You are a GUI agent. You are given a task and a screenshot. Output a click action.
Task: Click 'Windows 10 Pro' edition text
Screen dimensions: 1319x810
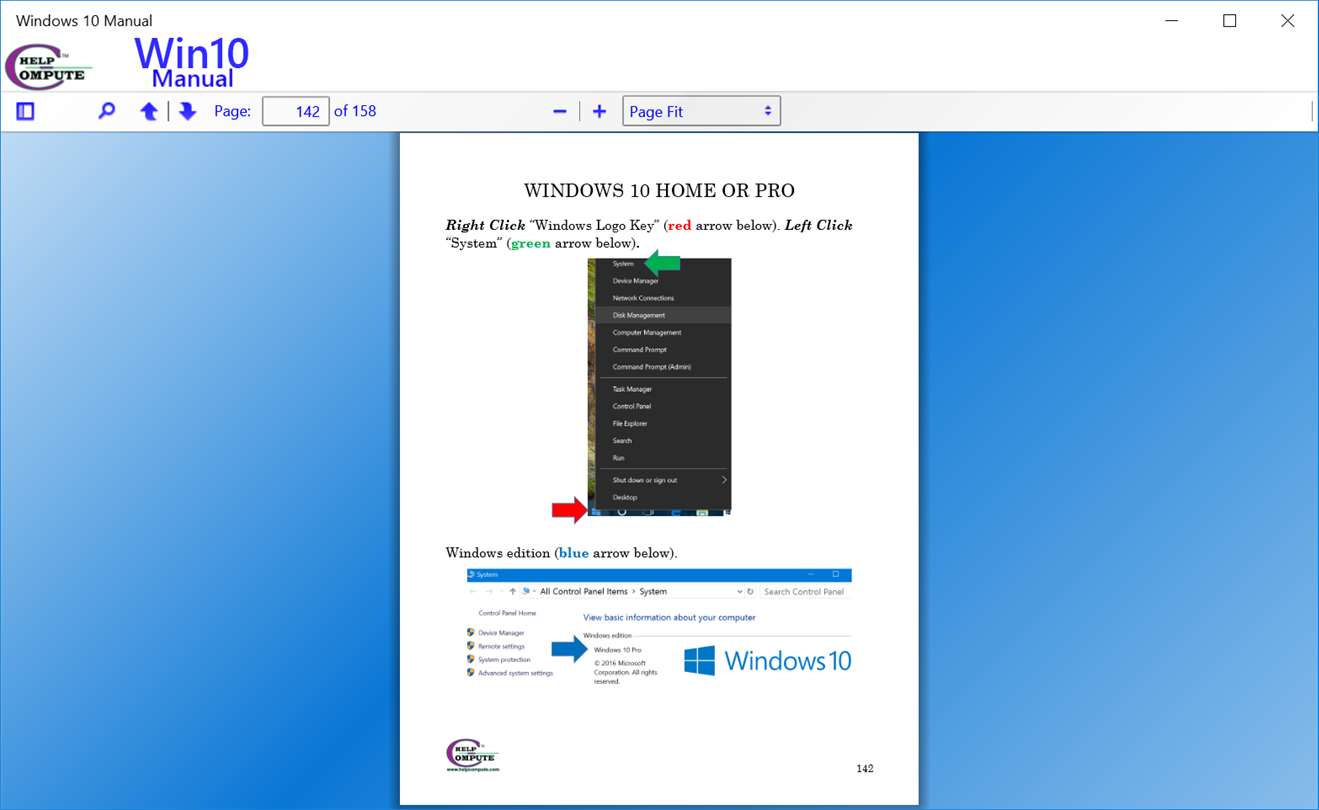click(x=617, y=650)
